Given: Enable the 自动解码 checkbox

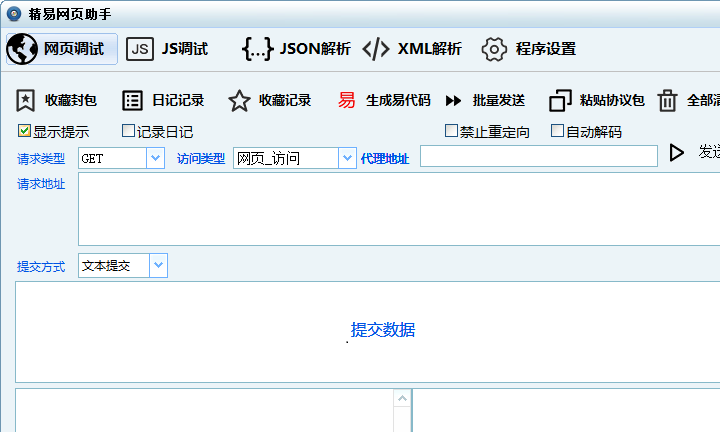Looking at the screenshot, I should pos(557,131).
